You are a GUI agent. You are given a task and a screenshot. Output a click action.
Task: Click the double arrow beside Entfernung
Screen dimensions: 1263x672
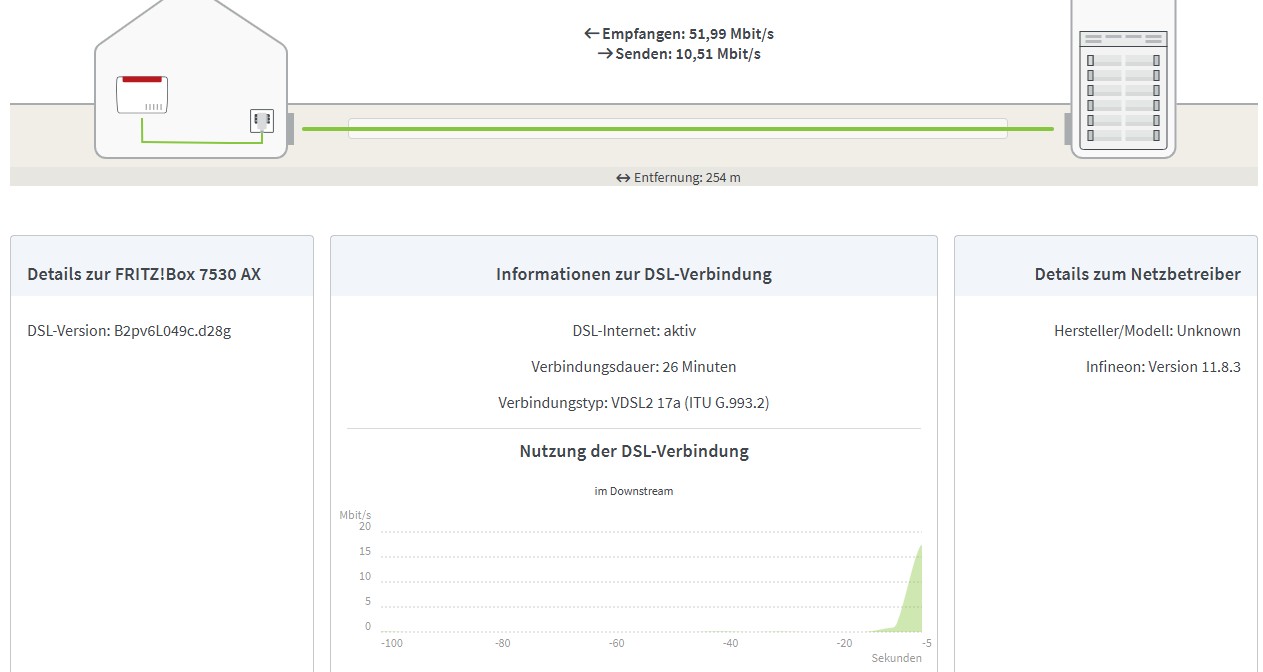coord(623,178)
